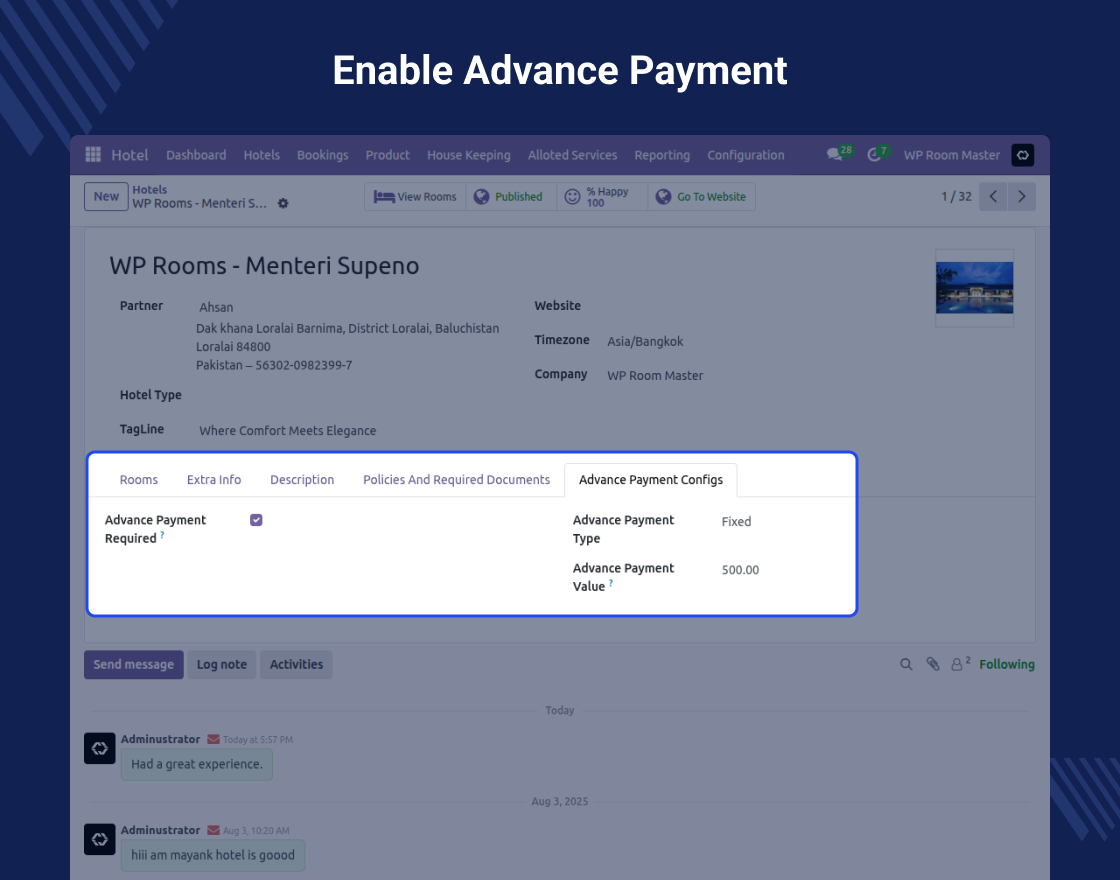Toggle the Published status button

(508, 197)
